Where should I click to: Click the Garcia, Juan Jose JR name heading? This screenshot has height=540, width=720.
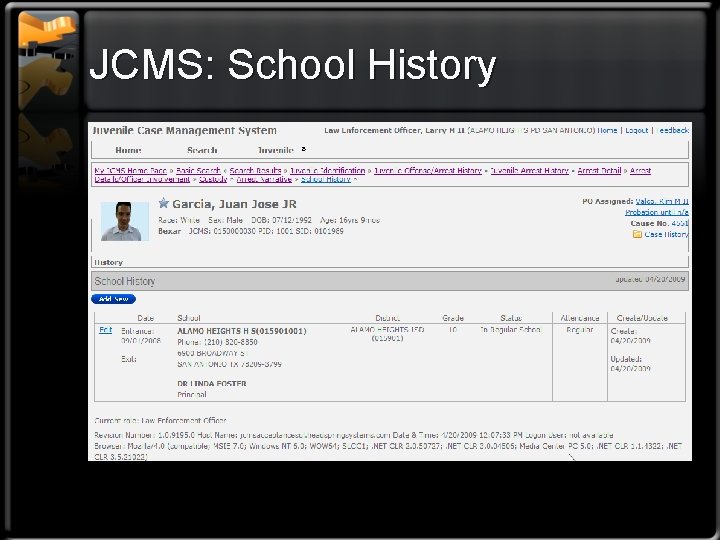(x=234, y=204)
